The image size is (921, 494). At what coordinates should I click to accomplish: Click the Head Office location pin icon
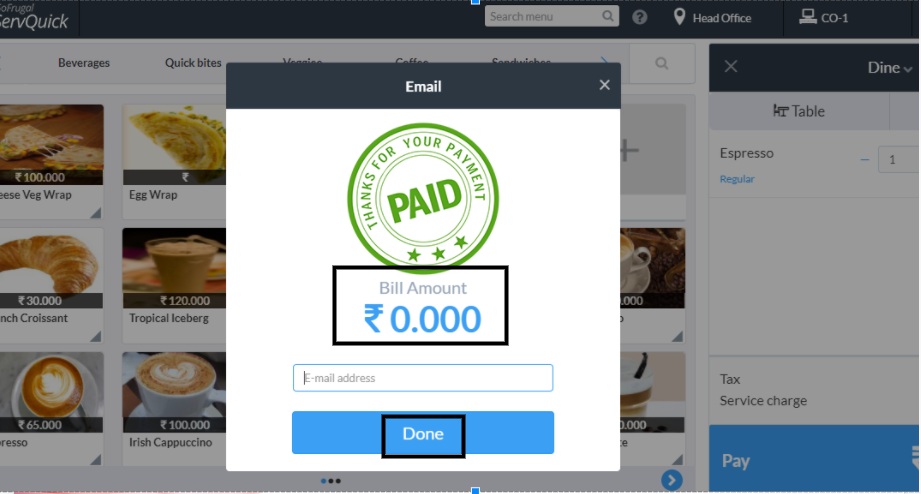pos(679,17)
